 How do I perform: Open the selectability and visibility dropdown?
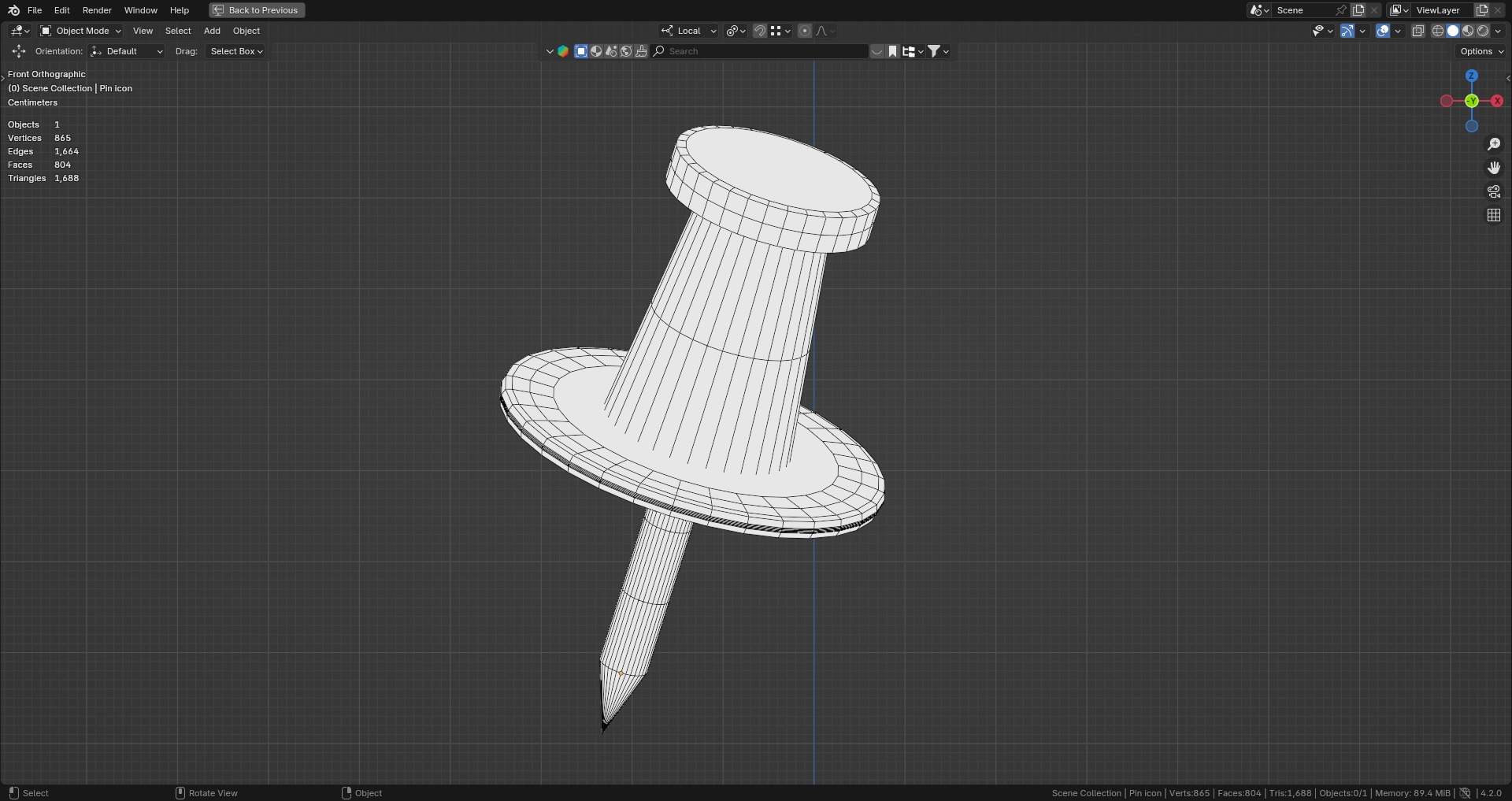point(1323,31)
